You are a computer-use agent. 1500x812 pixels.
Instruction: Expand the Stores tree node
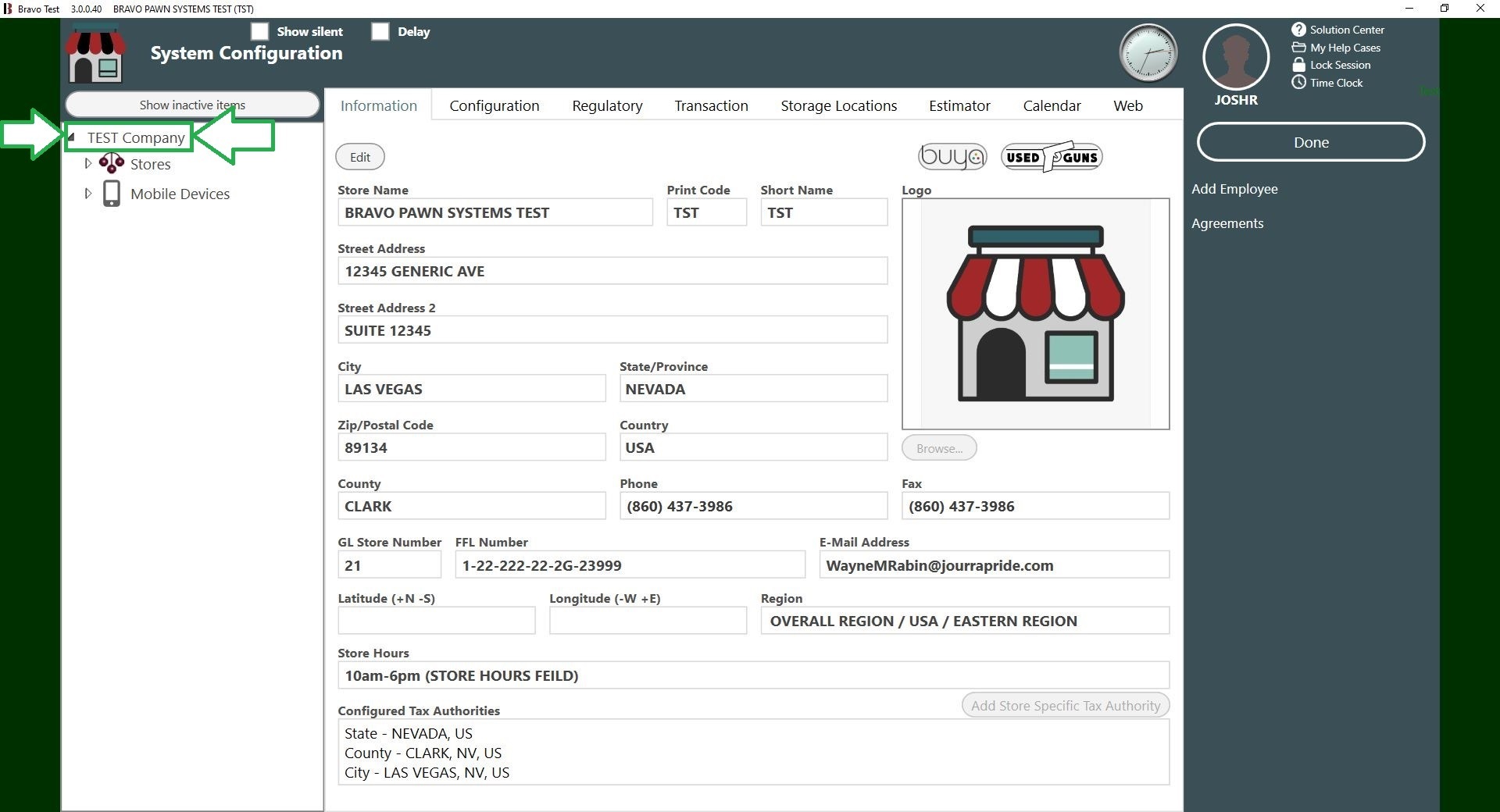pyautogui.click(x=87, y=164)
